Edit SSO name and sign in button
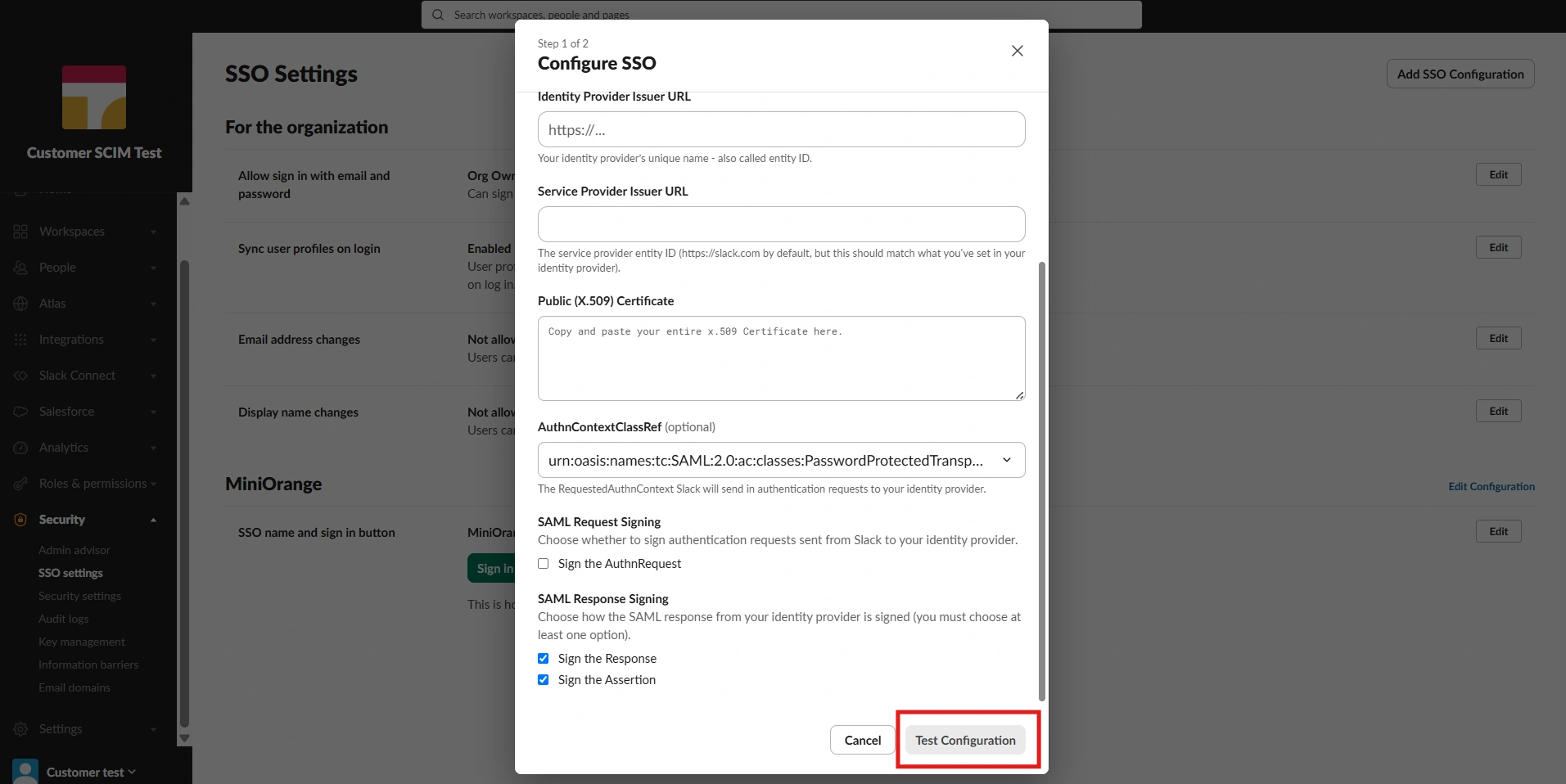 [x=1499, y=531]
